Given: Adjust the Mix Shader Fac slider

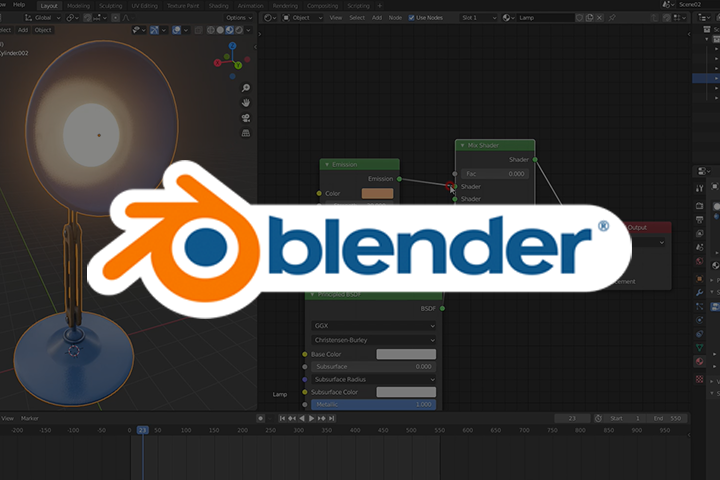Looking at the screenshot, I should click(495, 174).
